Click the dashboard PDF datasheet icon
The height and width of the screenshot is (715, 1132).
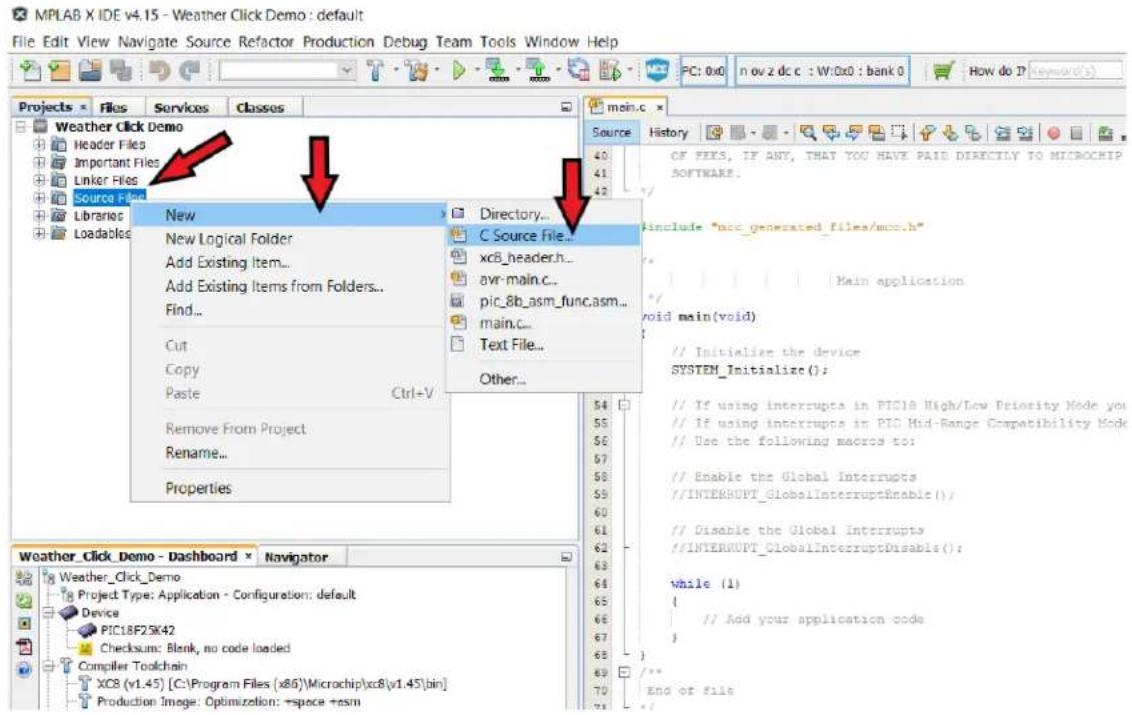click(x=24, y=646)
